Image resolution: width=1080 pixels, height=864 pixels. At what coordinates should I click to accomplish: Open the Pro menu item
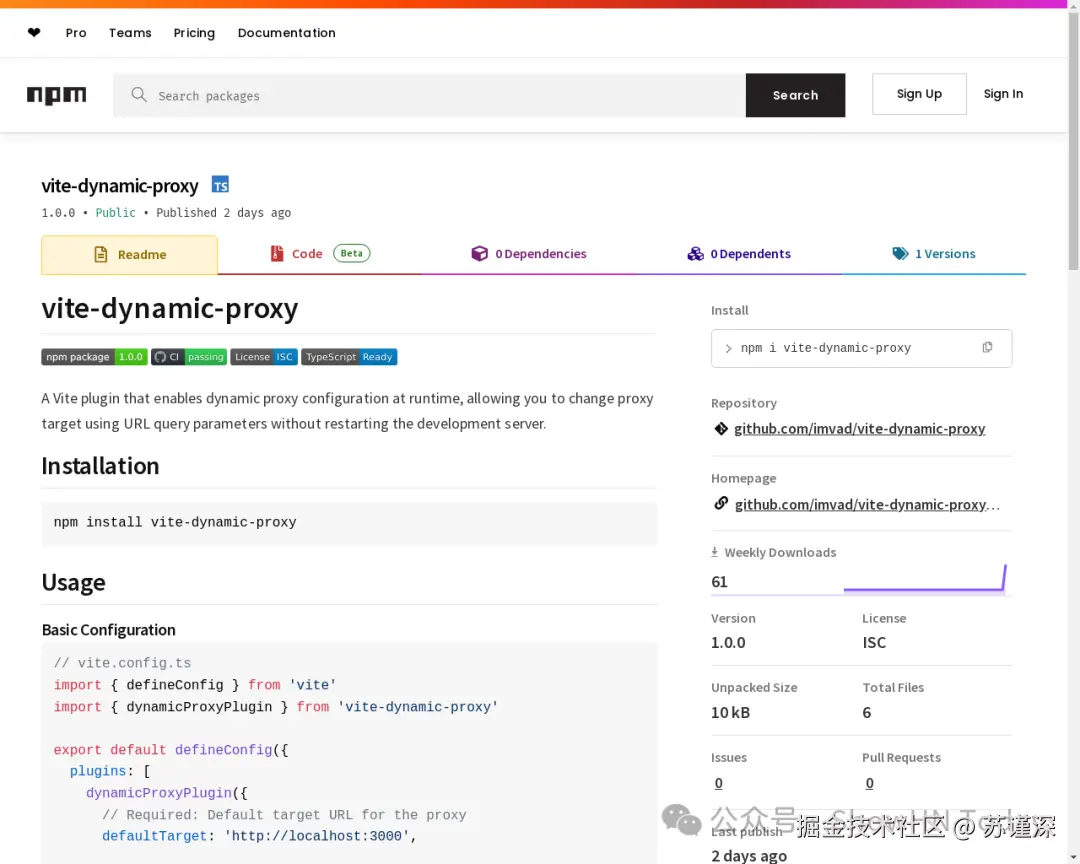coord(76,32)
